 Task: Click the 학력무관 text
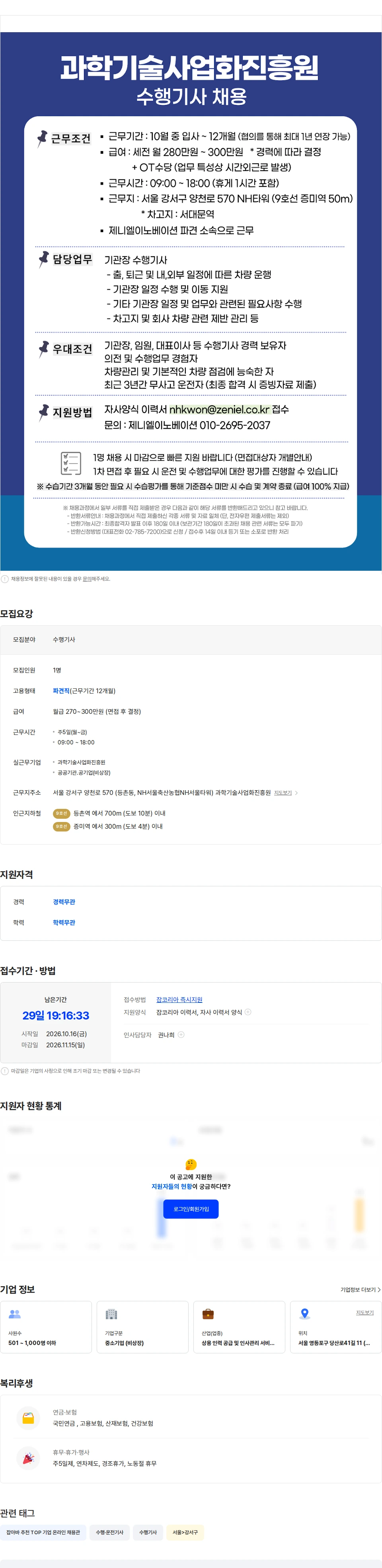click(x=64, y=922)
